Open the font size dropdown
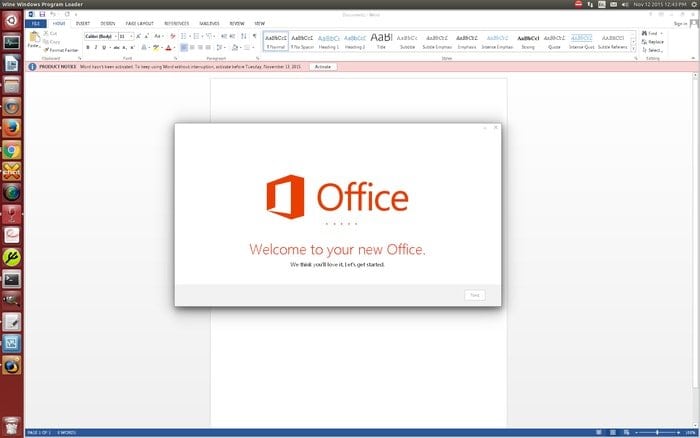Viewport: 700px width, 438px height. [x=131, y=36]
